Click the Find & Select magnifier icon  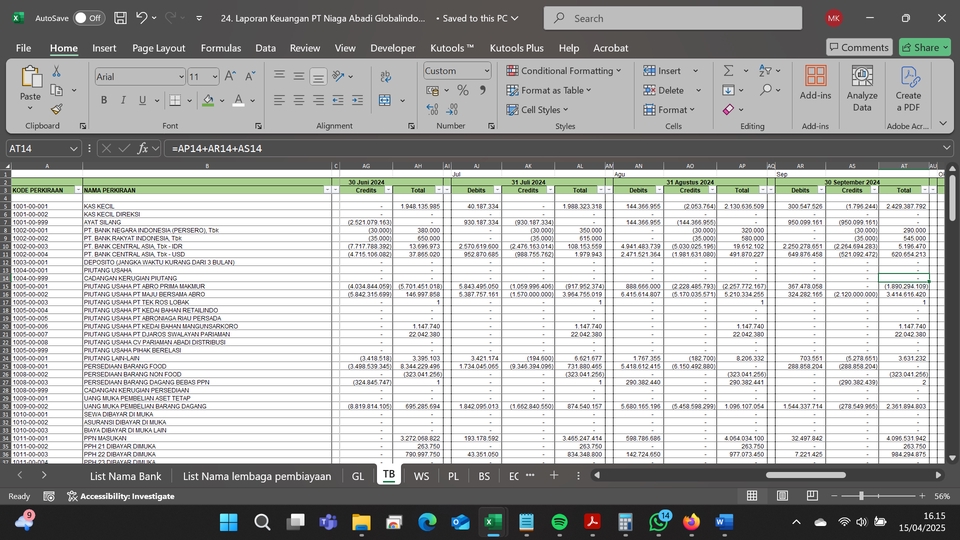click(x=765, y=90)
